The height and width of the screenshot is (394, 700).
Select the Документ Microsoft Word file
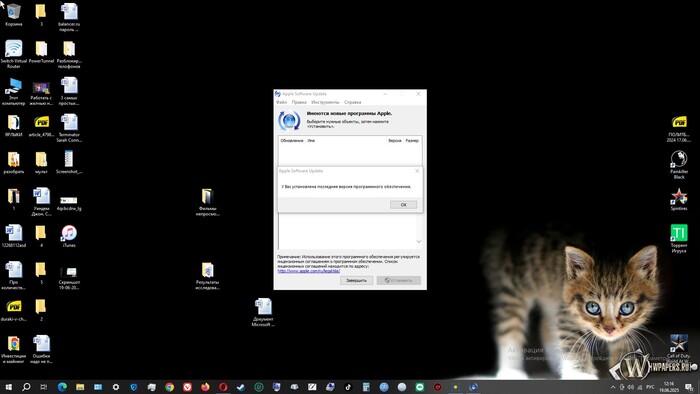[x=263, y=312]
